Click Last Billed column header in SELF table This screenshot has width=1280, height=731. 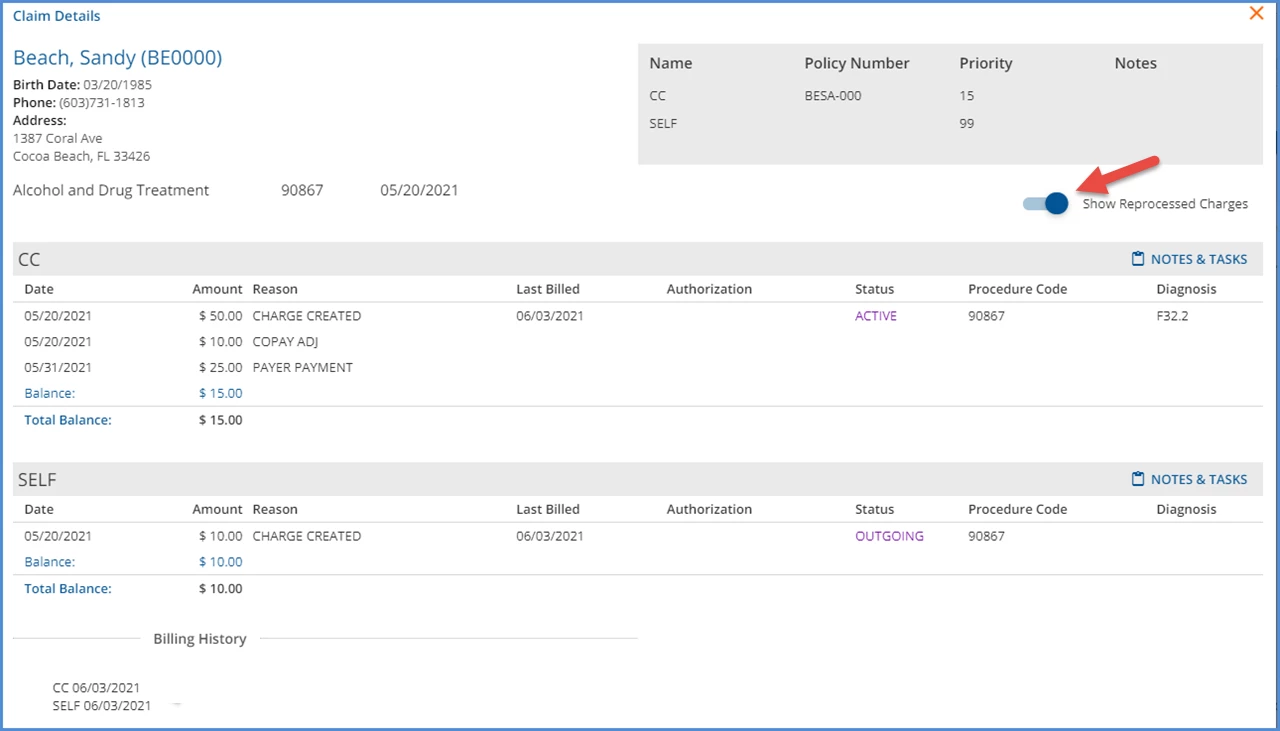coord(548,509)
